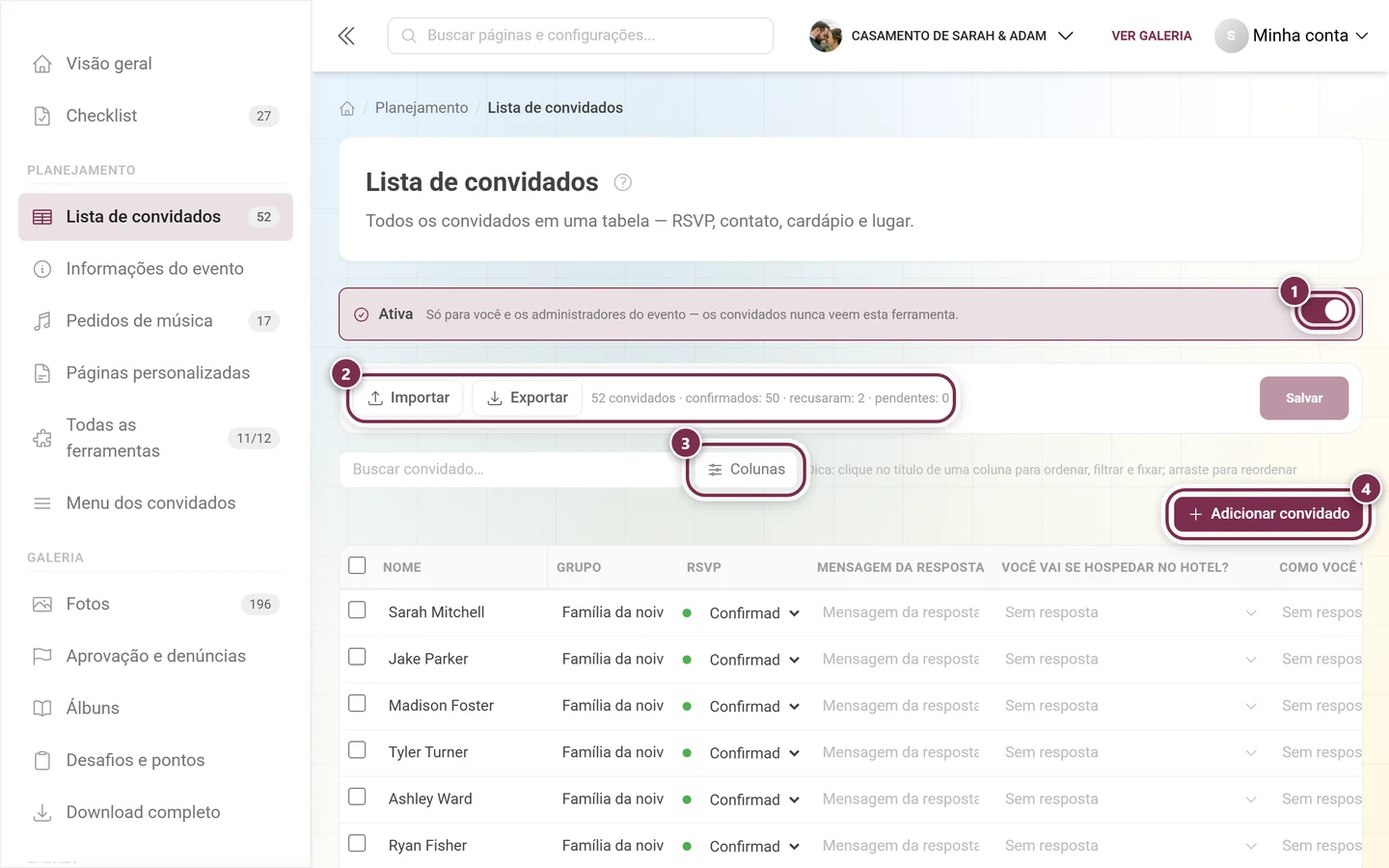Click the Informações do evento info icon
1389x868 pixels.
coord(42,269)
